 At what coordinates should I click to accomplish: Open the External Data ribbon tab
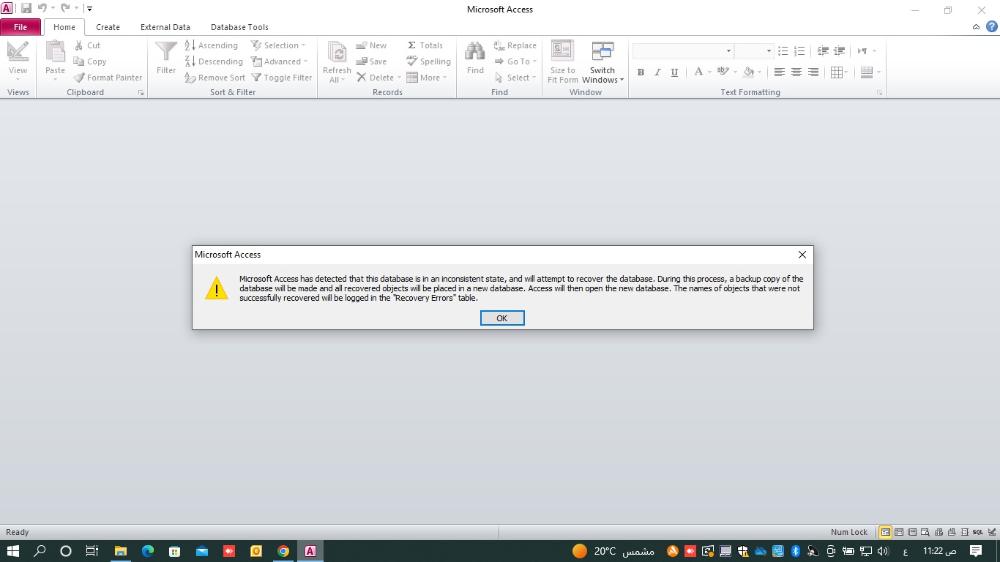165,27
